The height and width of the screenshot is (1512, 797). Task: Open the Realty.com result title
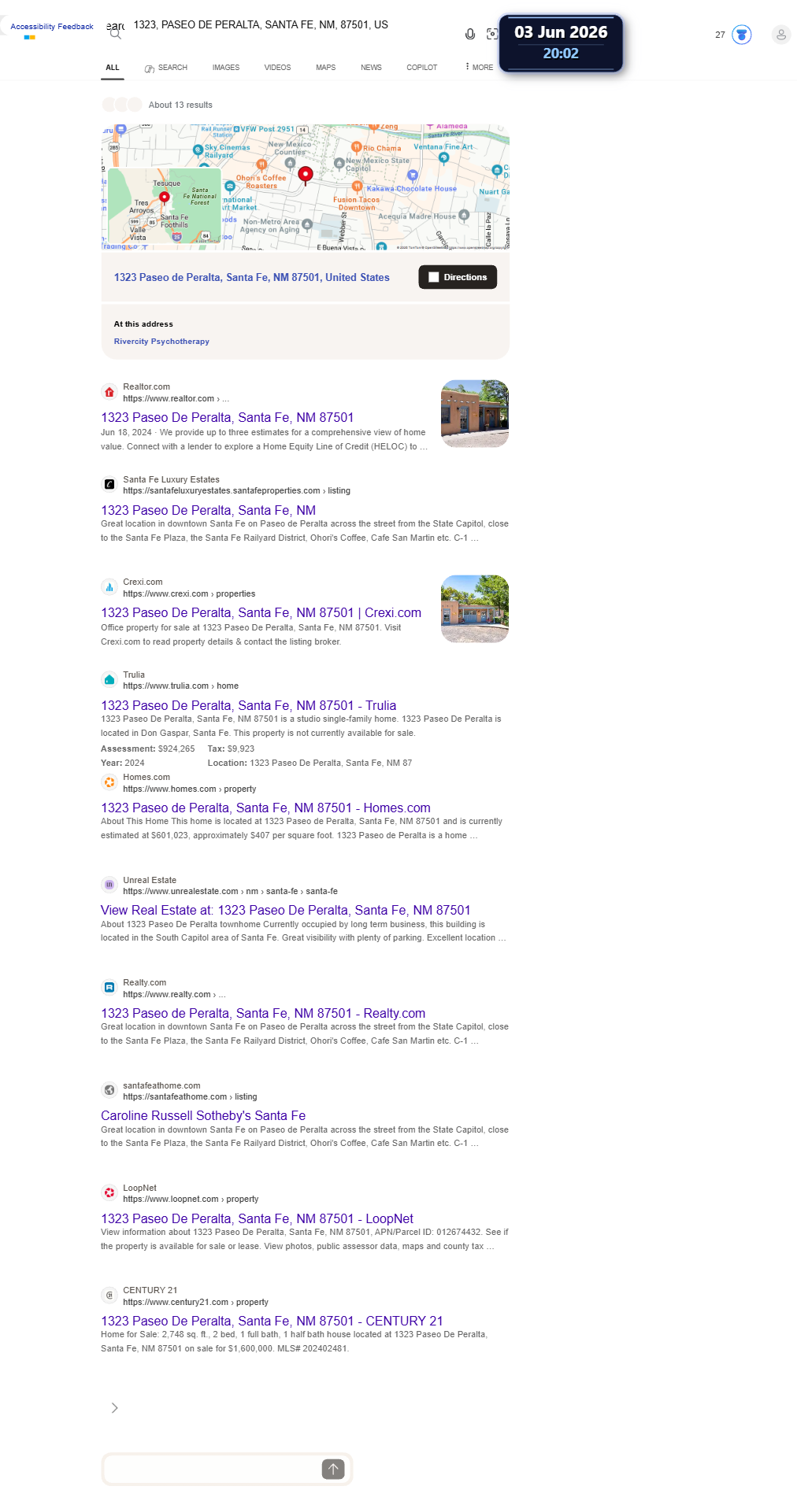[263, 1013]
